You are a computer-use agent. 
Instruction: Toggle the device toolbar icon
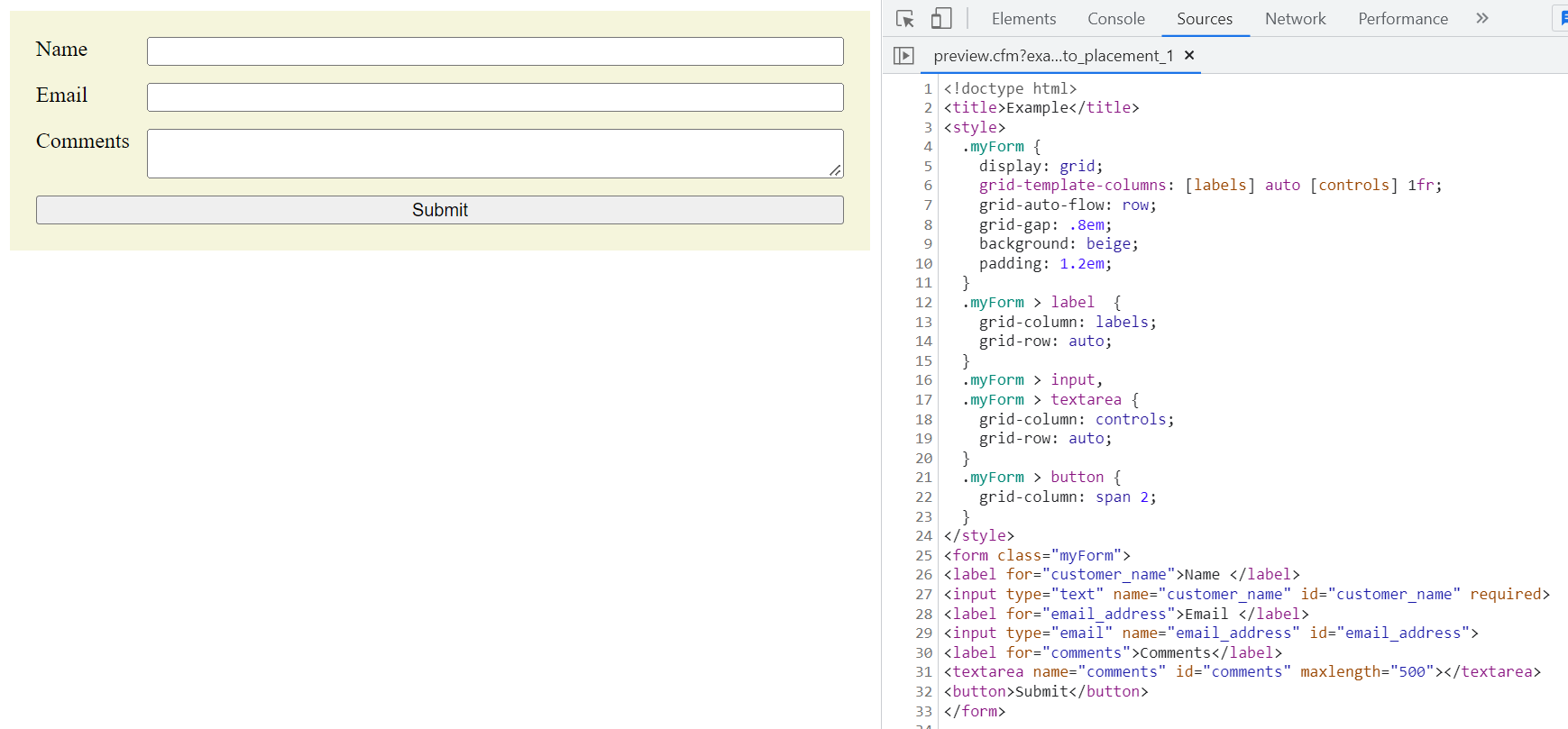[940, 19]
